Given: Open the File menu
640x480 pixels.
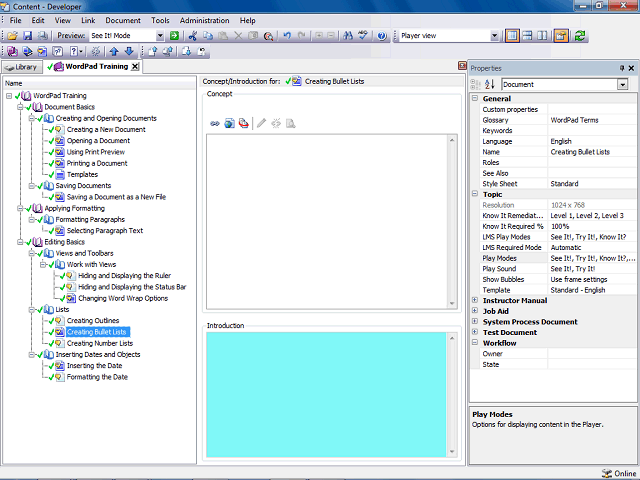Looking at the screenshot, I should pos(16,20).
